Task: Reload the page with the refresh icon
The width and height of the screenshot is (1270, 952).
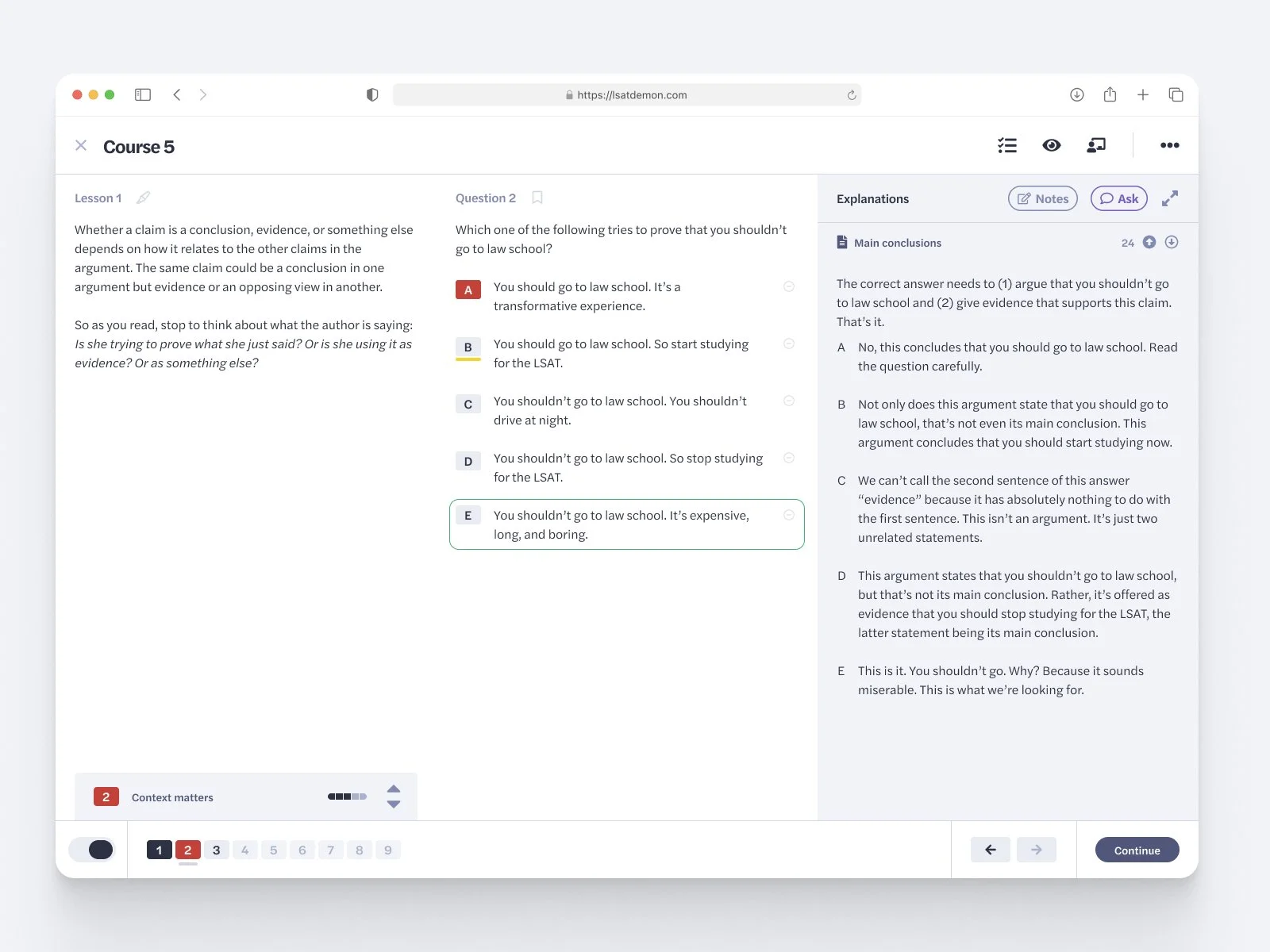Action: [x=852, y=94]
